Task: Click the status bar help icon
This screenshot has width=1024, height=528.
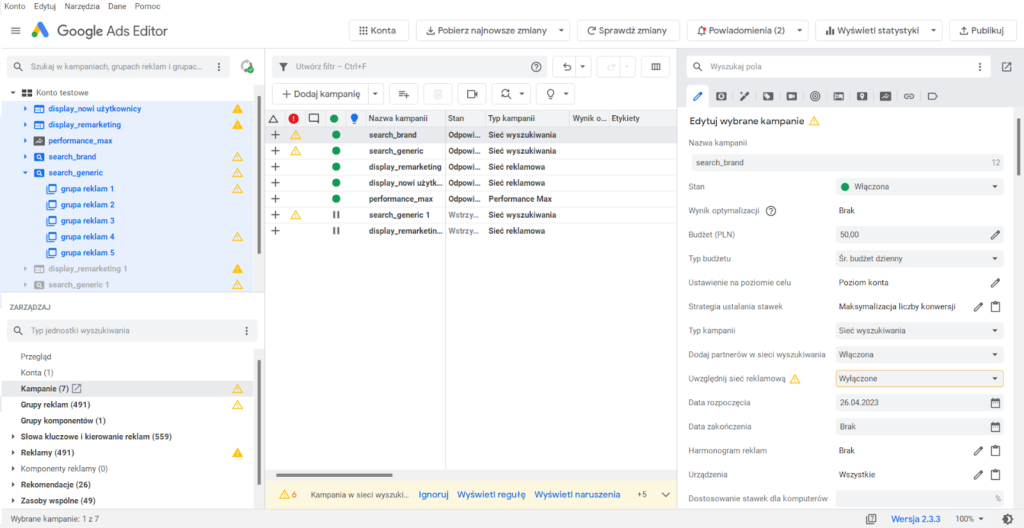Action: 871,519
